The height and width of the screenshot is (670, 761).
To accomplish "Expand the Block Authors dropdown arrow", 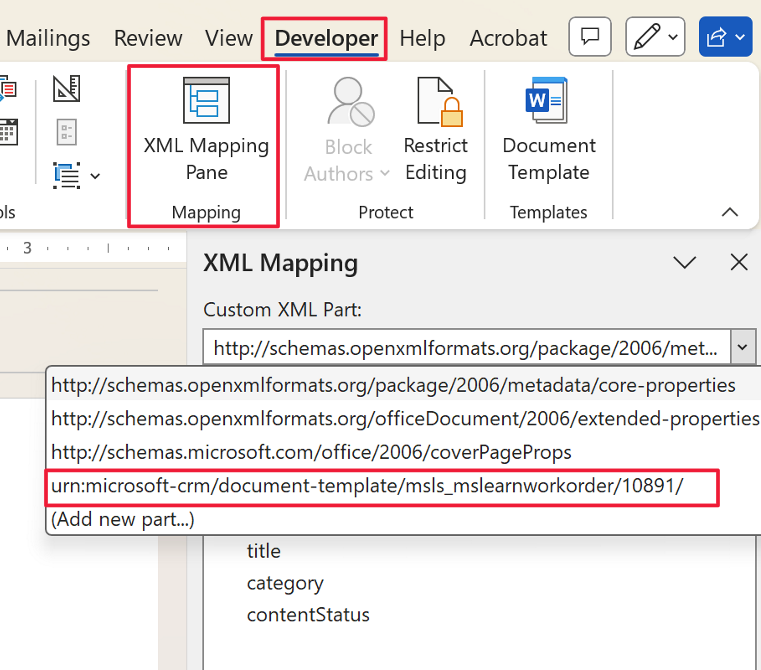I will pyautogui.click(x=385, y=173).
